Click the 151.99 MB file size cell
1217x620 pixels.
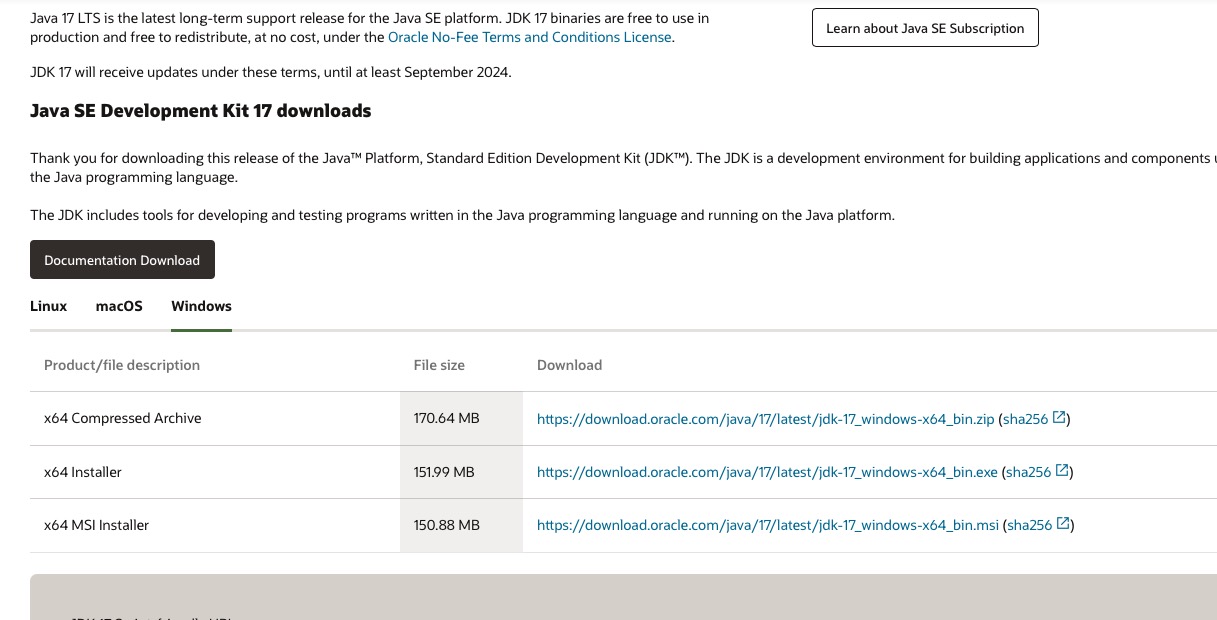[x=443, y=472]
